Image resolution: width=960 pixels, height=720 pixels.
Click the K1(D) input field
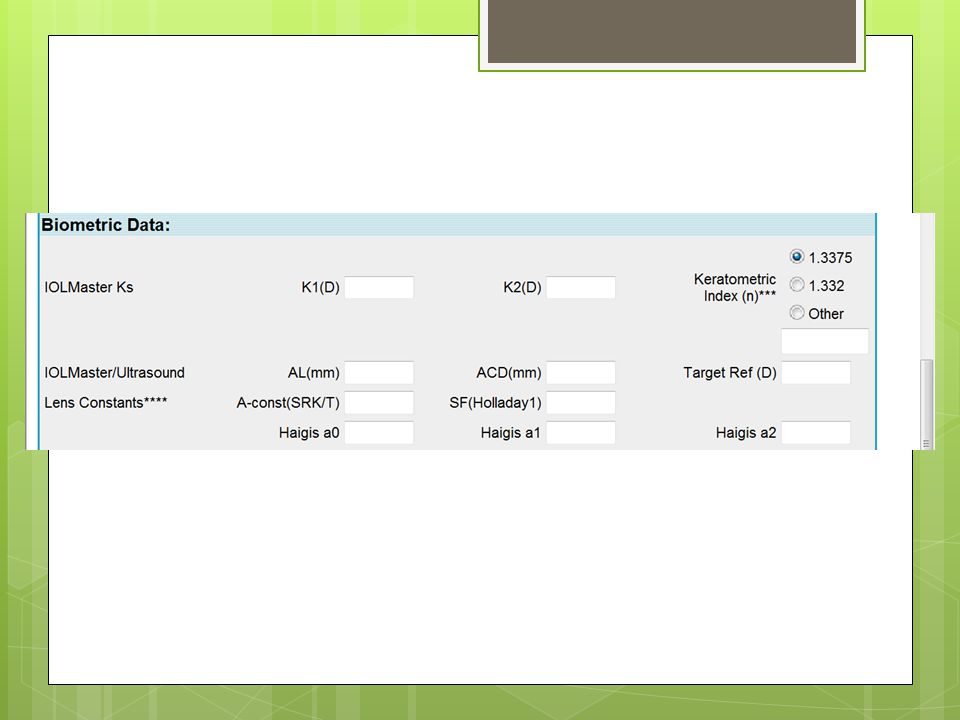click(x=379, y=287)
